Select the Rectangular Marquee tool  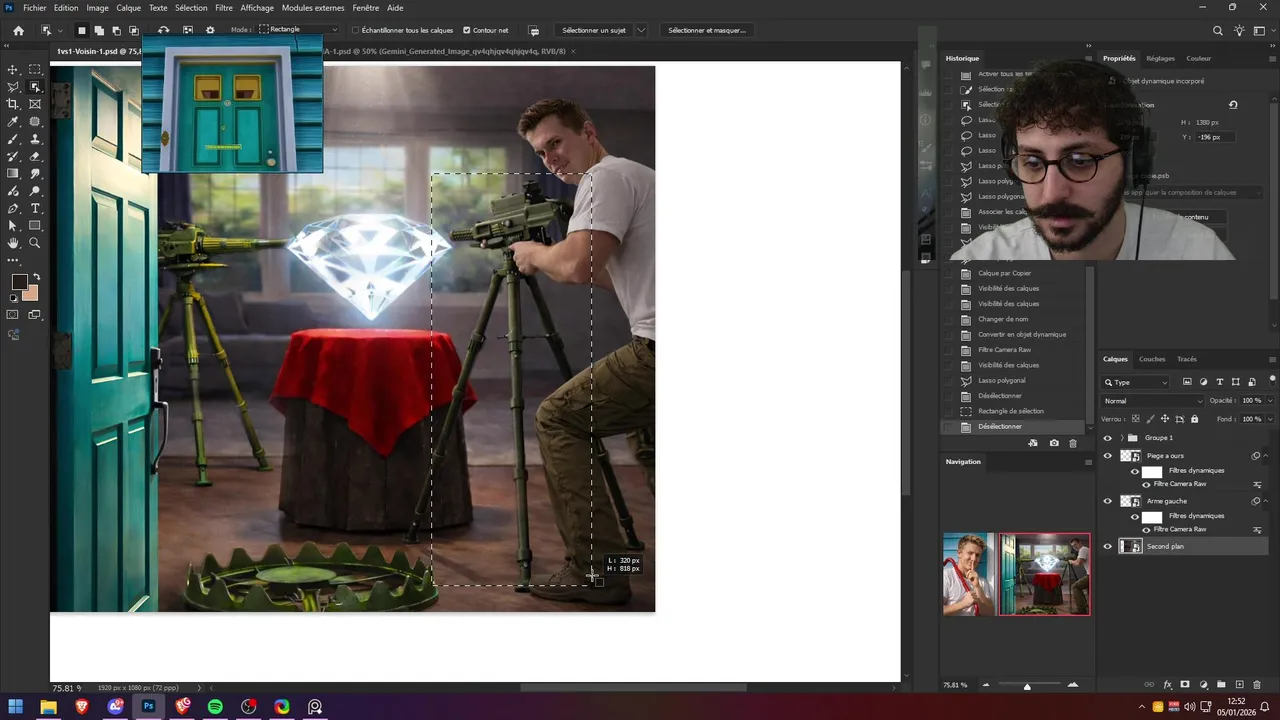[x=35, y=70]
